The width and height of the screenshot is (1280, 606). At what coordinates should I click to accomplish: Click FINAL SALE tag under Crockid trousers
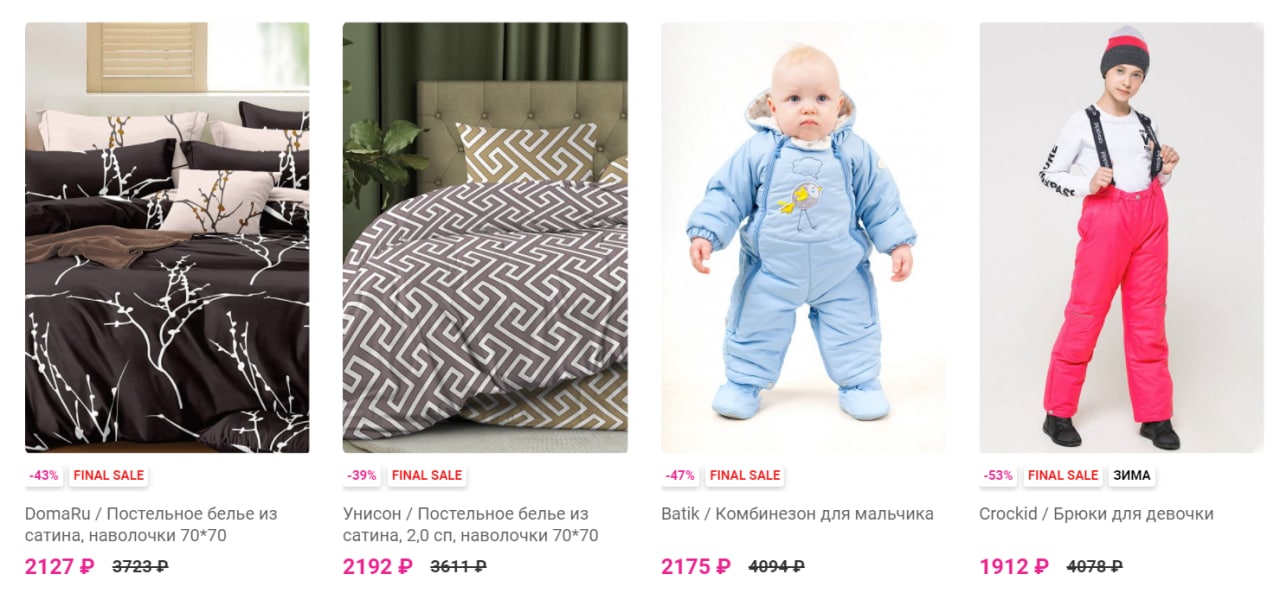[1063, 476]
